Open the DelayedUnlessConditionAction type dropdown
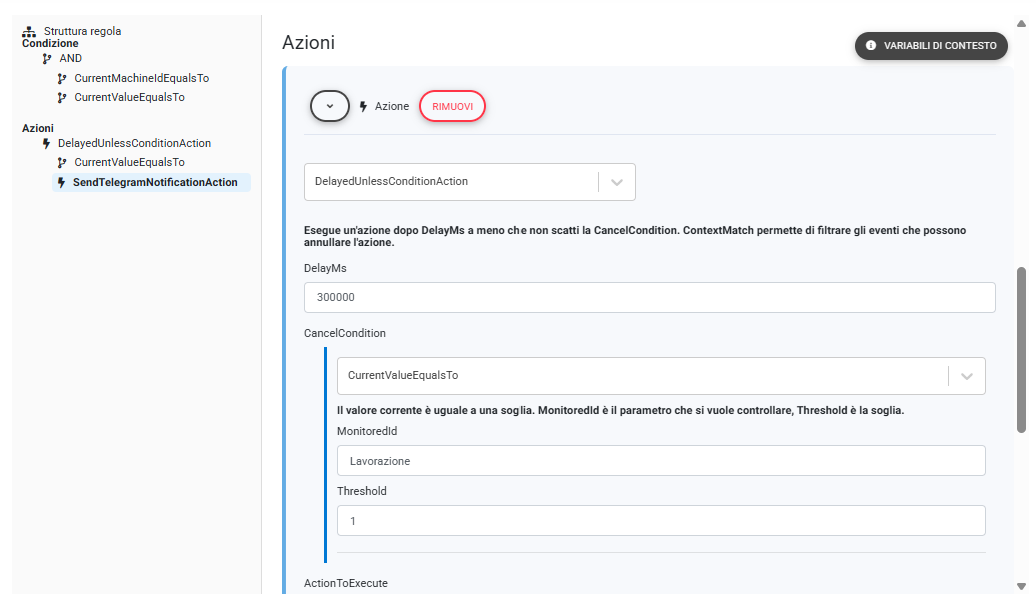The height and width of the screenshot is (606, 1036). pyautogui.click(x=616, y=182)
